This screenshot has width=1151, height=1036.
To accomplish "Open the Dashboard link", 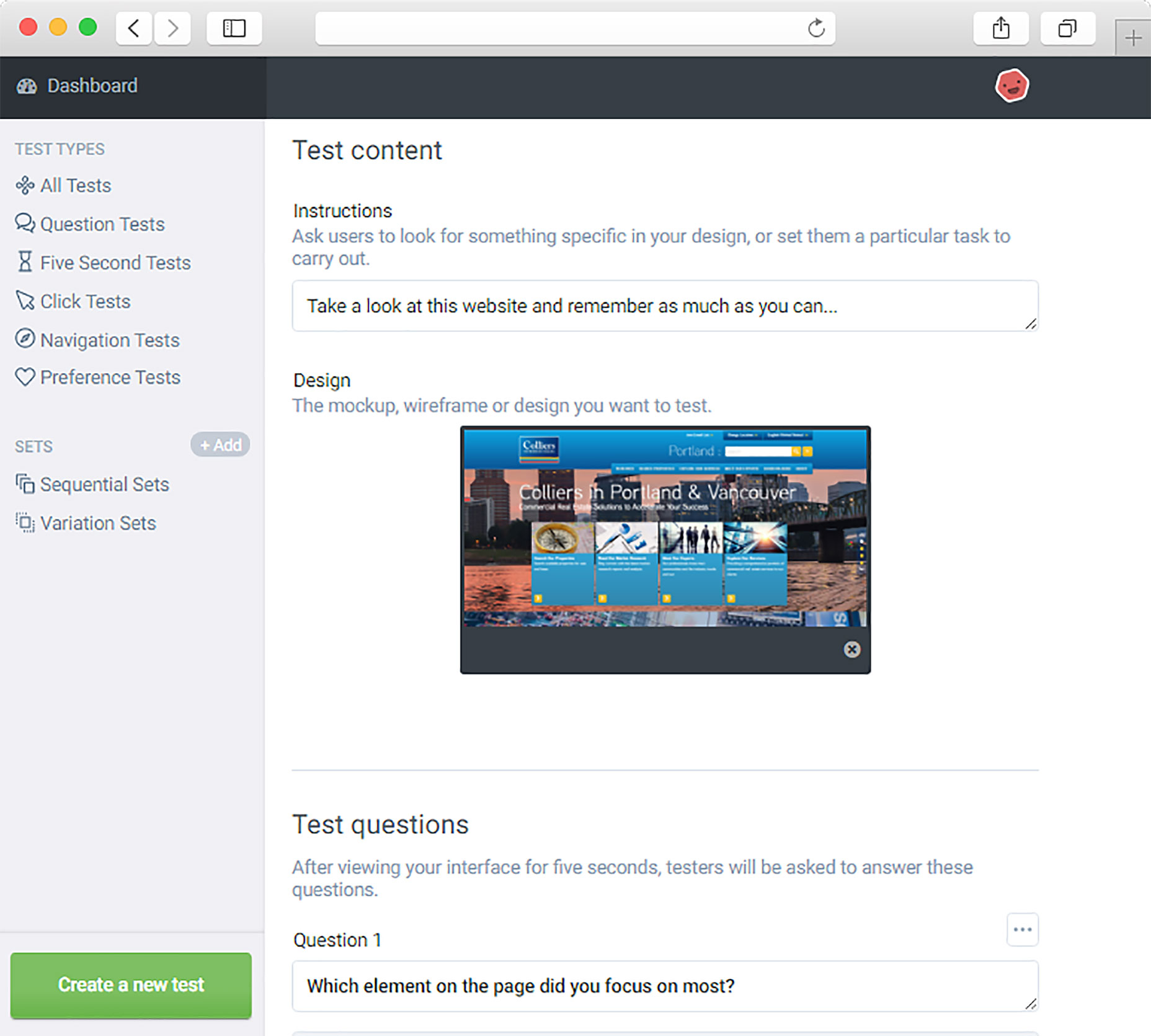I will (92, 86).
